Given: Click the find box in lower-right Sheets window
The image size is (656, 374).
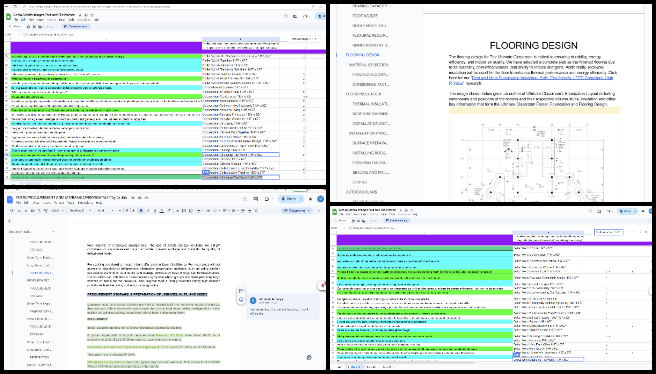Looking at the screenshot, I should click(x=608, y=232).
